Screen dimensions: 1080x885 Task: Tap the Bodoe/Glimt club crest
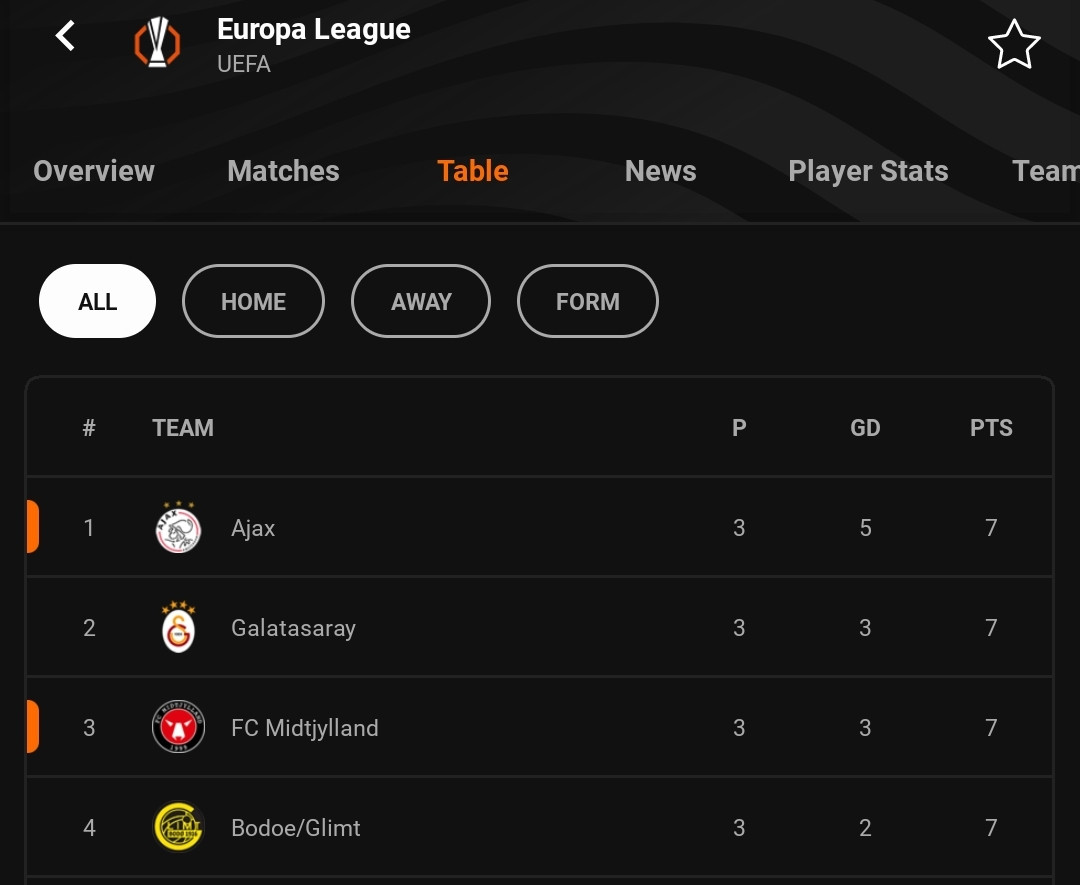[x=178, y=826]
